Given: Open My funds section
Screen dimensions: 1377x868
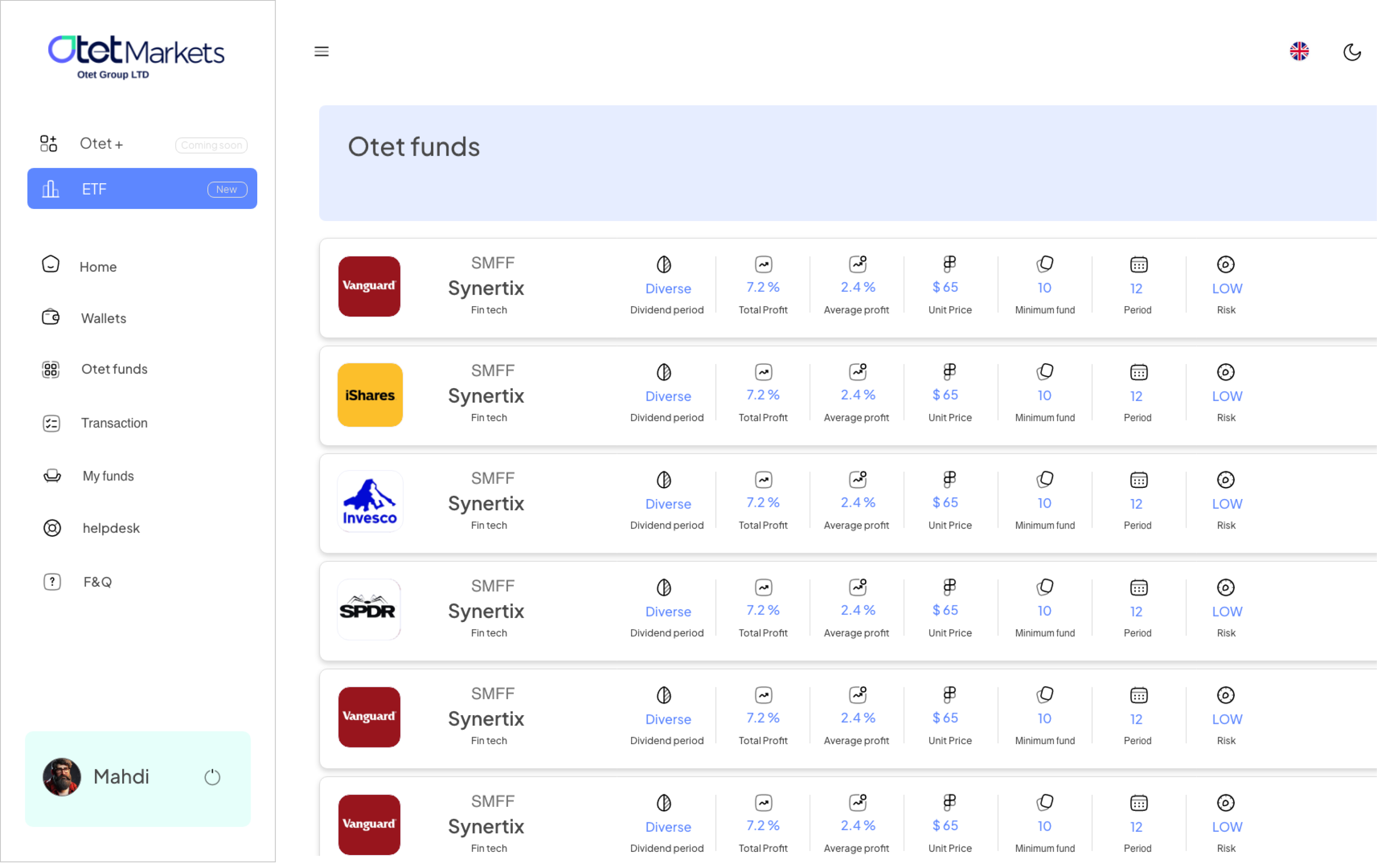Looking at the screenshot, I should pos(108,476).
